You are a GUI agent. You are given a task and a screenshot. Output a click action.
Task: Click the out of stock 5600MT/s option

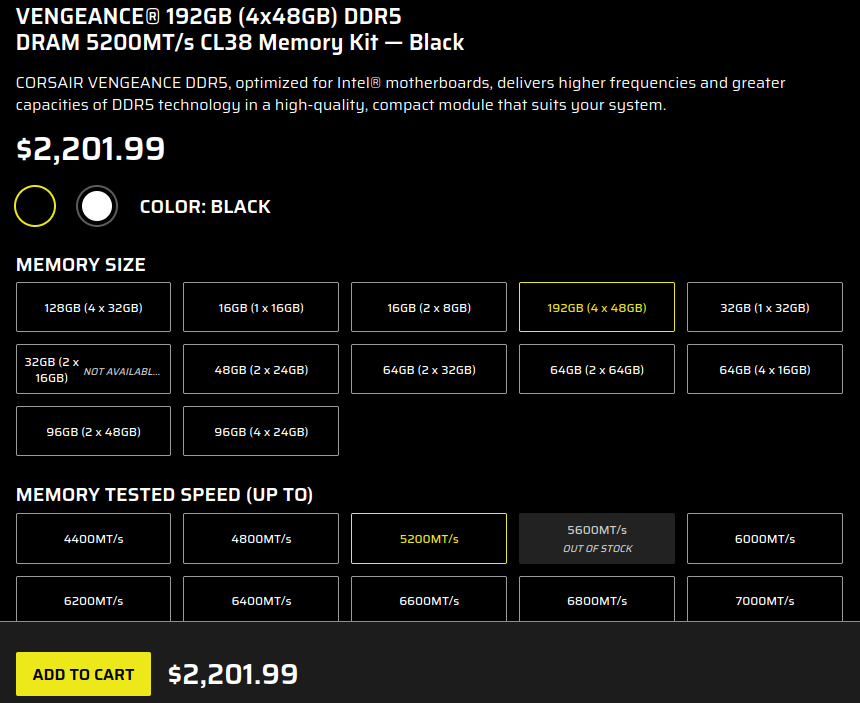pos(597,539)
